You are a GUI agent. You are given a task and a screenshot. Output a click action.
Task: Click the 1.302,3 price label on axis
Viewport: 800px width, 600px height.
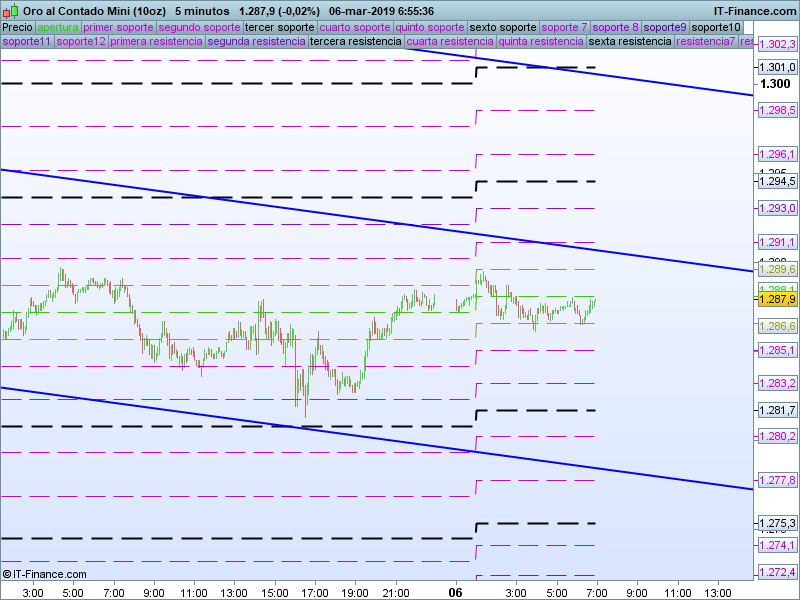(x=777, y=45)
